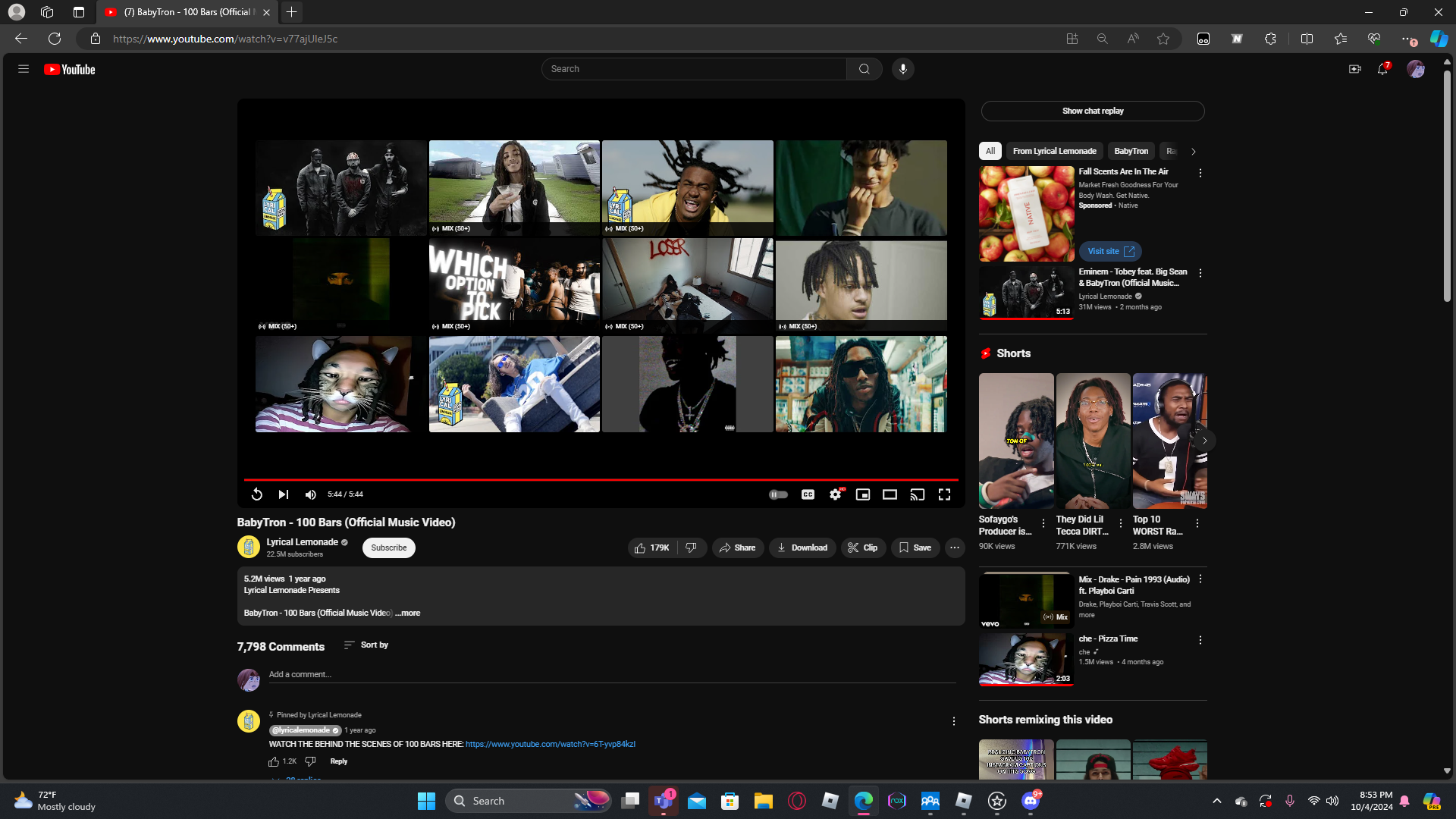The height and width of the screenshot is (819, 1456).
Task: Save the video to a playlist
Action: pyautogui.click(x=915, y=548)
